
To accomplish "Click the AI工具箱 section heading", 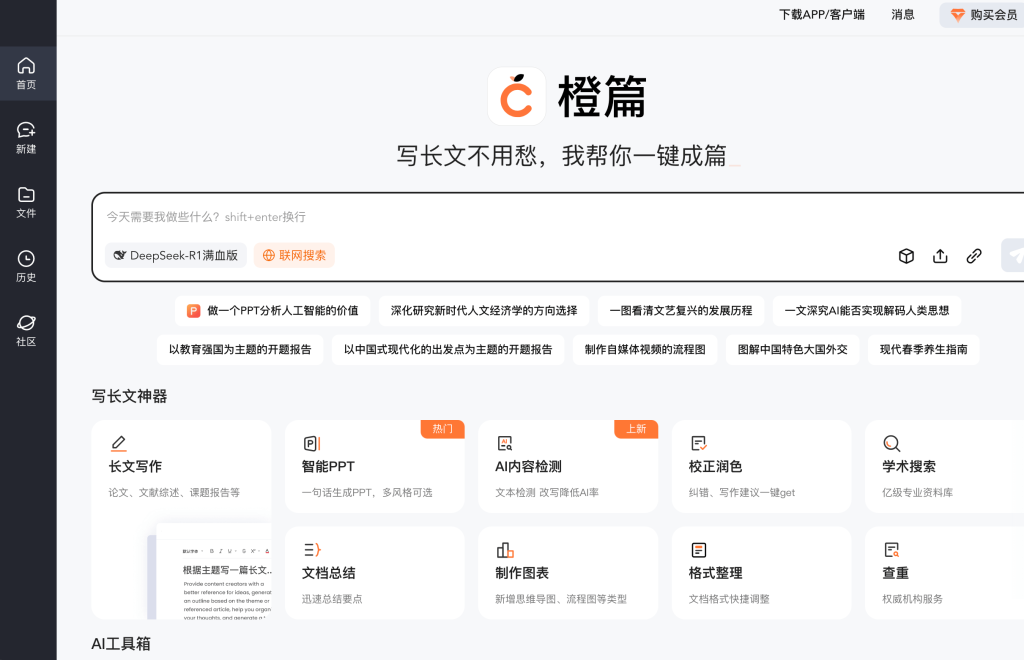I will 121,644.
